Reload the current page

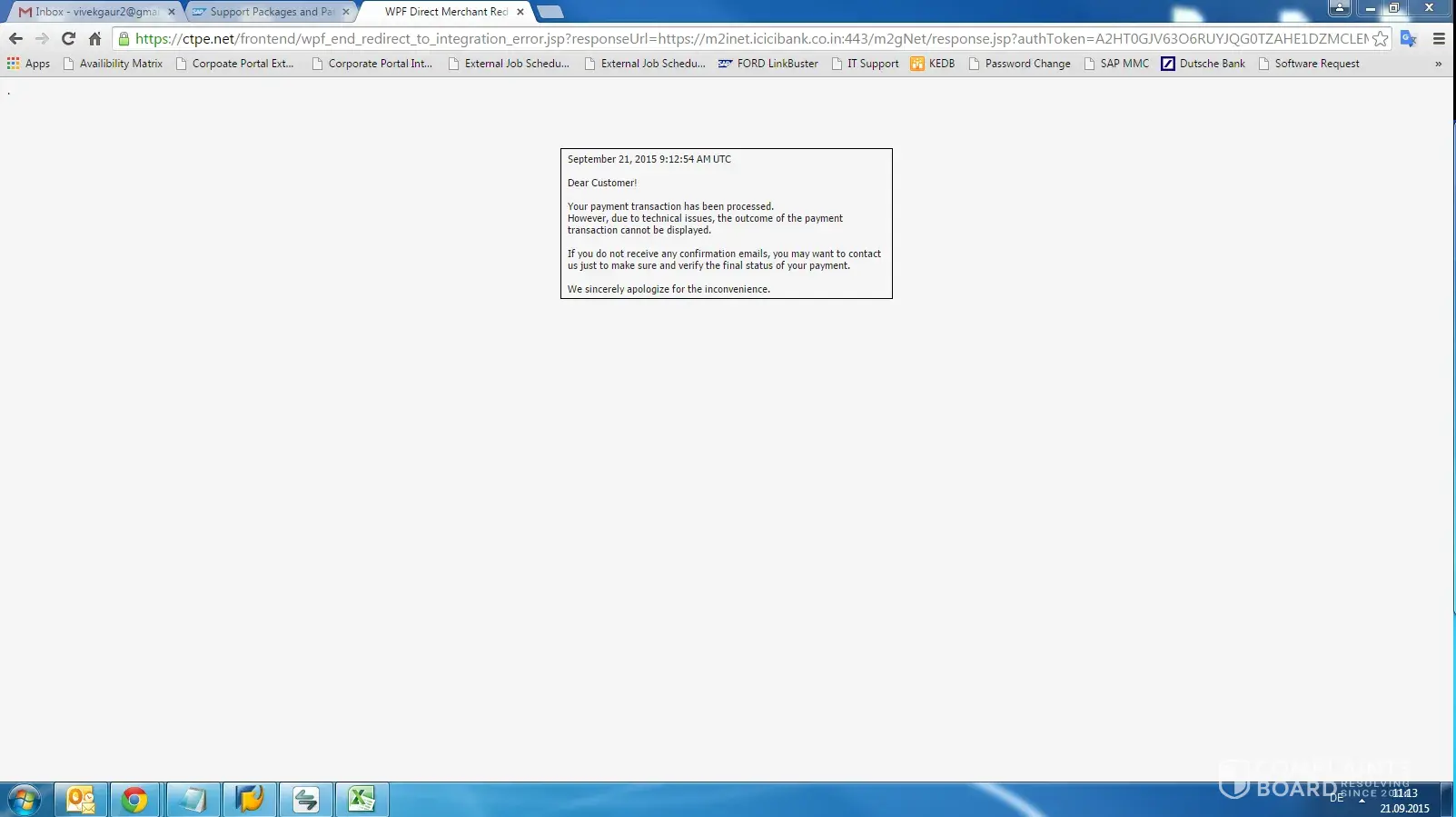(x=68, y=39)
